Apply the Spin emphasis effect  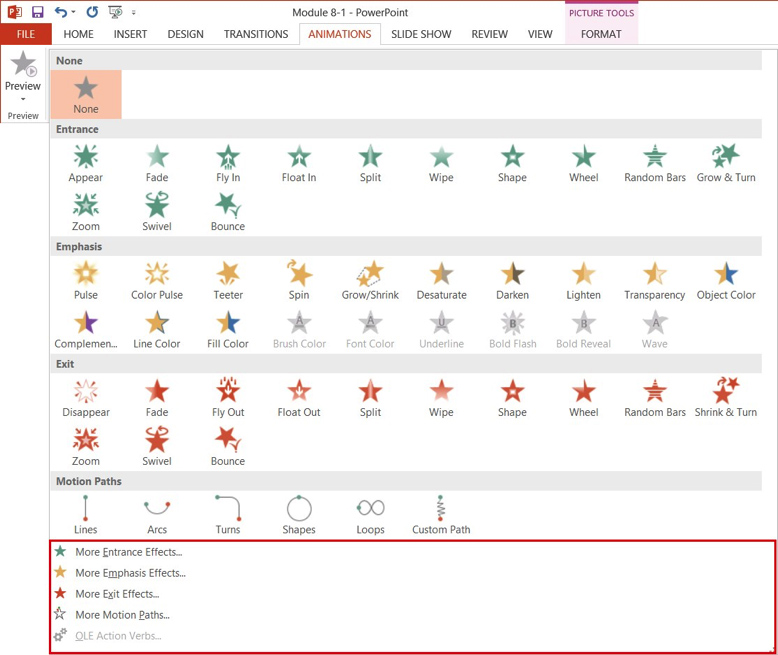click(299, 280)
